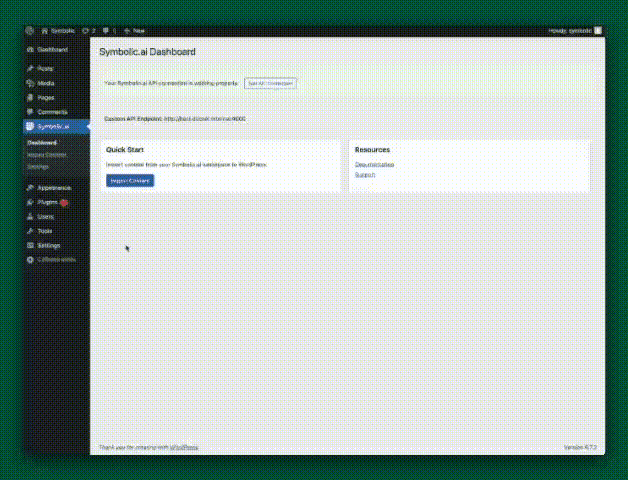Click the plus New item in the admin bar
The image size is (628, 480).
(x=134, y=31)
